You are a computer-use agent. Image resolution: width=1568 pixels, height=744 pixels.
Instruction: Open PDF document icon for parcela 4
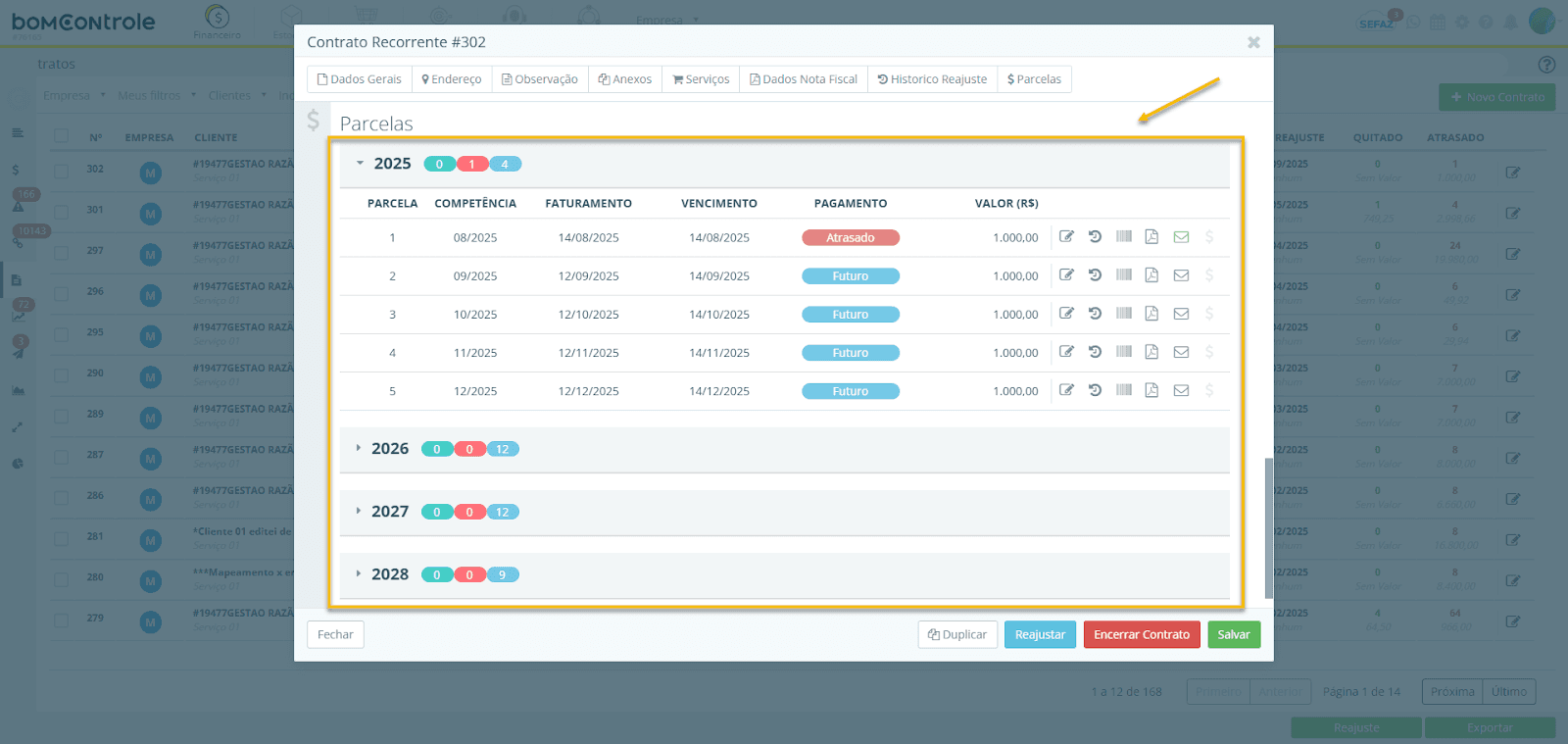coord(1151,351)
